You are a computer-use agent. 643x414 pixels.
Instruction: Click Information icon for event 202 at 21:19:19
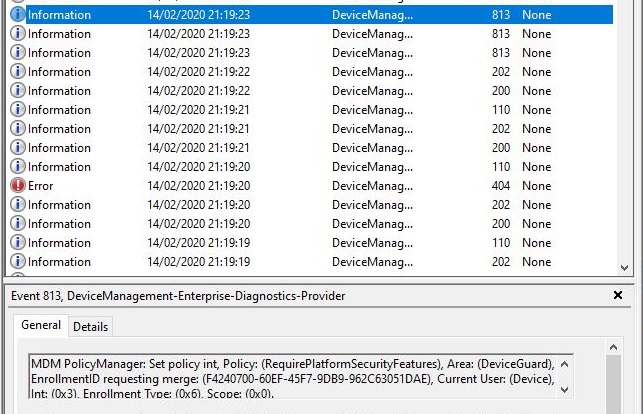[x=18, y=262]
